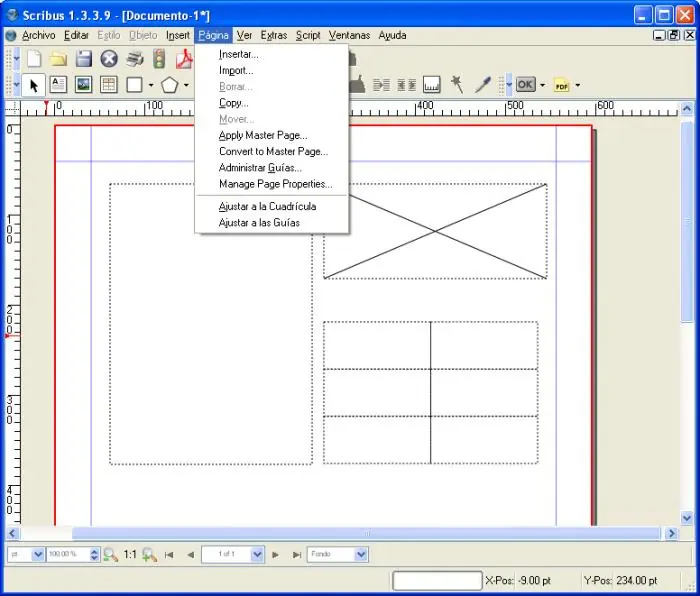Select the Measurements ruler tool
This screenshot has width=700, height=596.
tap(432, 85)
